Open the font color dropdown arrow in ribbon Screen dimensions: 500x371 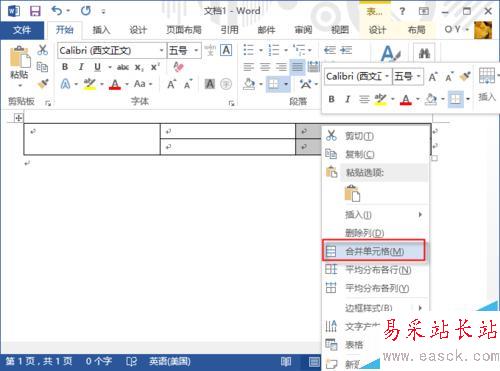[x=127, y=84]
